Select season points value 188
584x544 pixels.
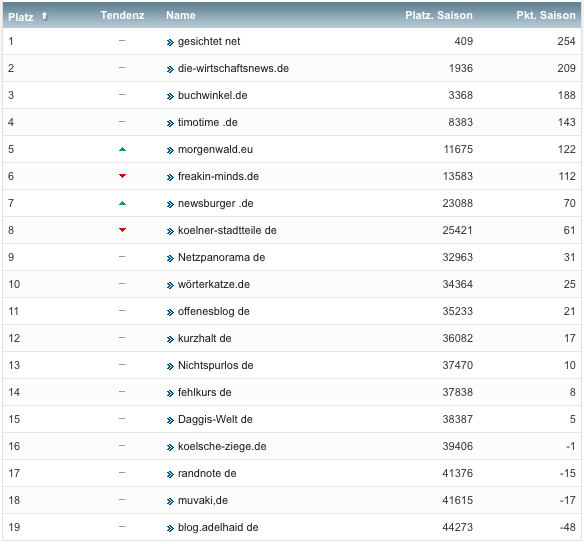(566, 95)
